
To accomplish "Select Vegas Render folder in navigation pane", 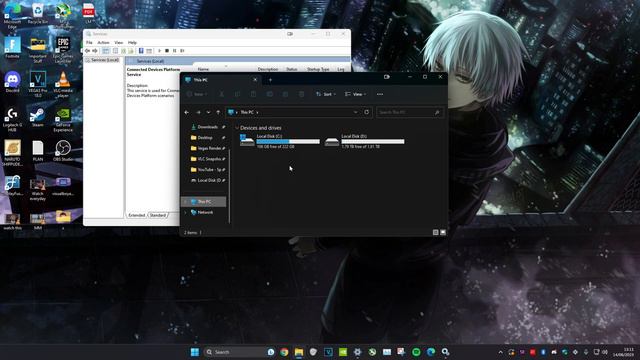I will [x=208, y=148].
